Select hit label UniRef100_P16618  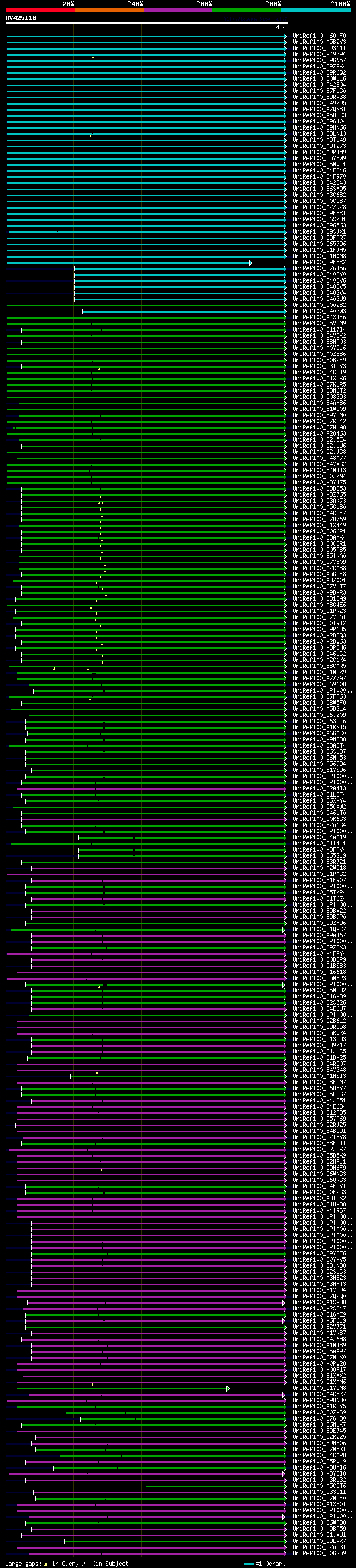coord(319,972)
